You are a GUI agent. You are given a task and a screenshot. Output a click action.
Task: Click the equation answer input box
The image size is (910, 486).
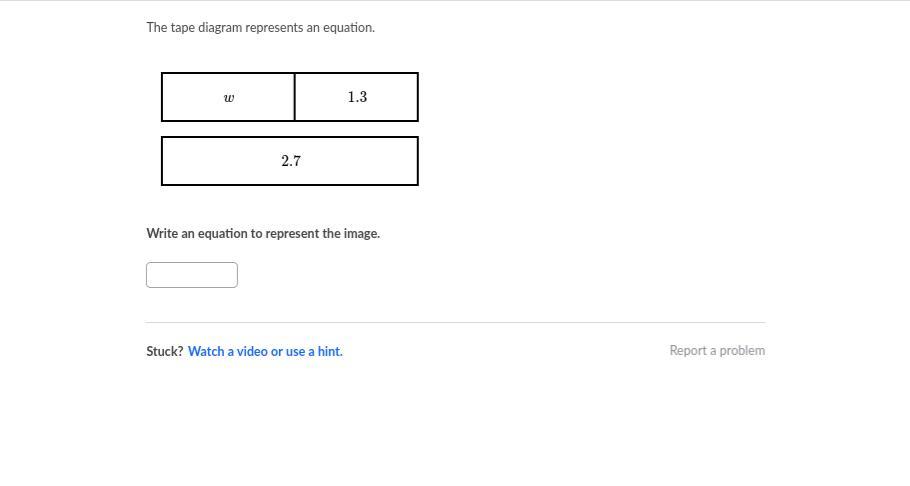(192, 275)
